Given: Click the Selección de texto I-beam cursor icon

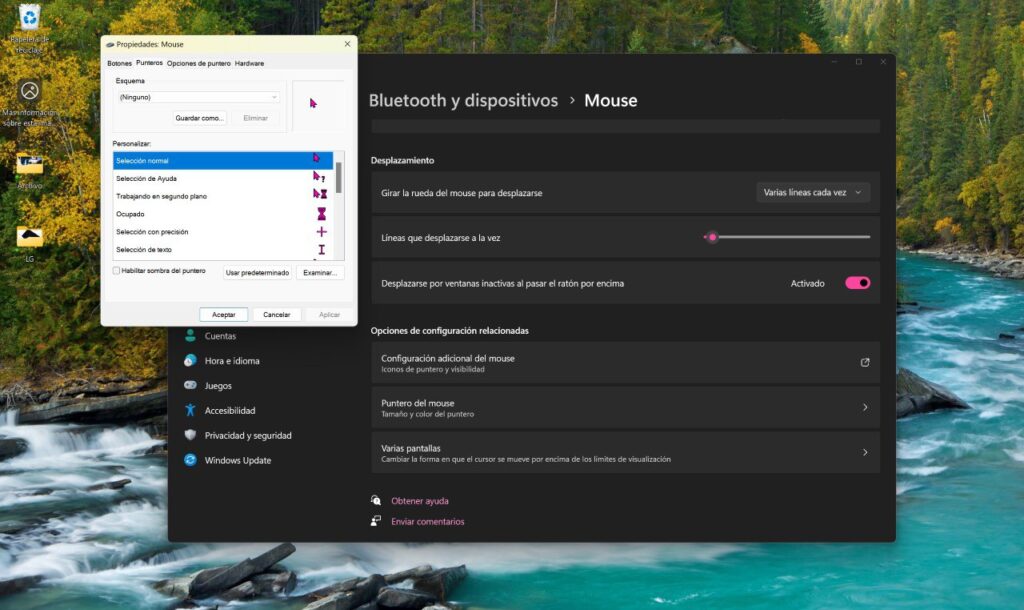Looking at the screenshot, I should coord(321,249).
